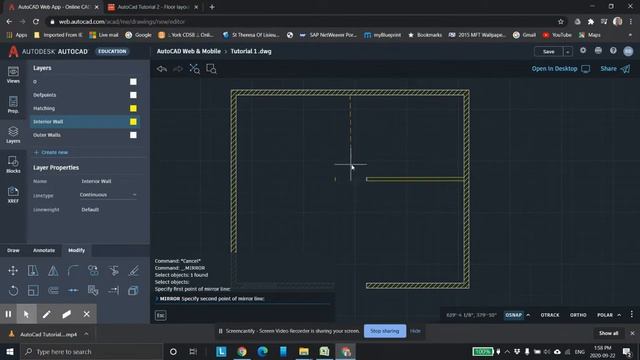This screenshot has width=640, height=360.
Task: Switch to the Draw tab
Action: [13, 250]
